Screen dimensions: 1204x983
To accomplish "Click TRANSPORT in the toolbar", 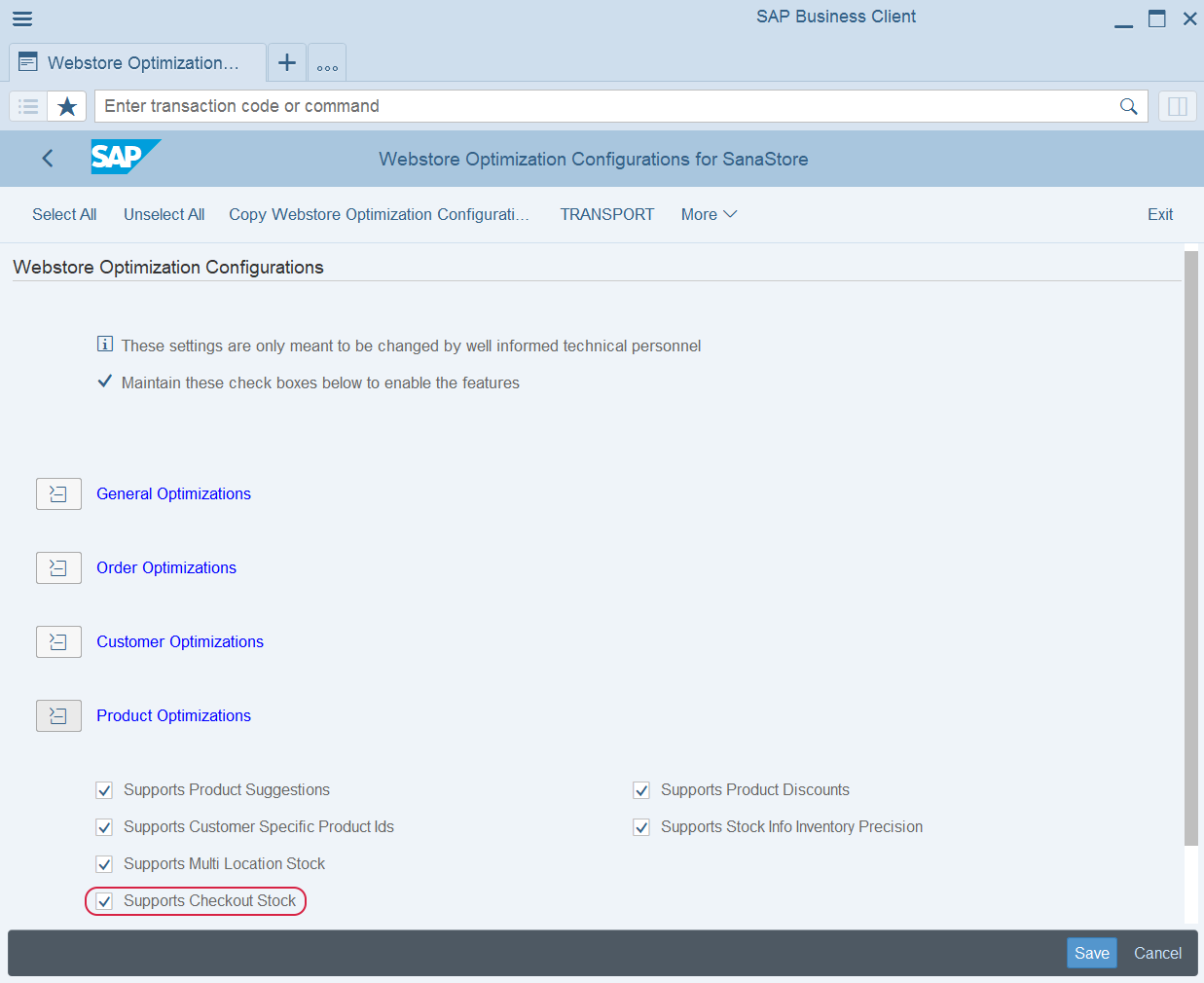I will click(x=607, y=214).
